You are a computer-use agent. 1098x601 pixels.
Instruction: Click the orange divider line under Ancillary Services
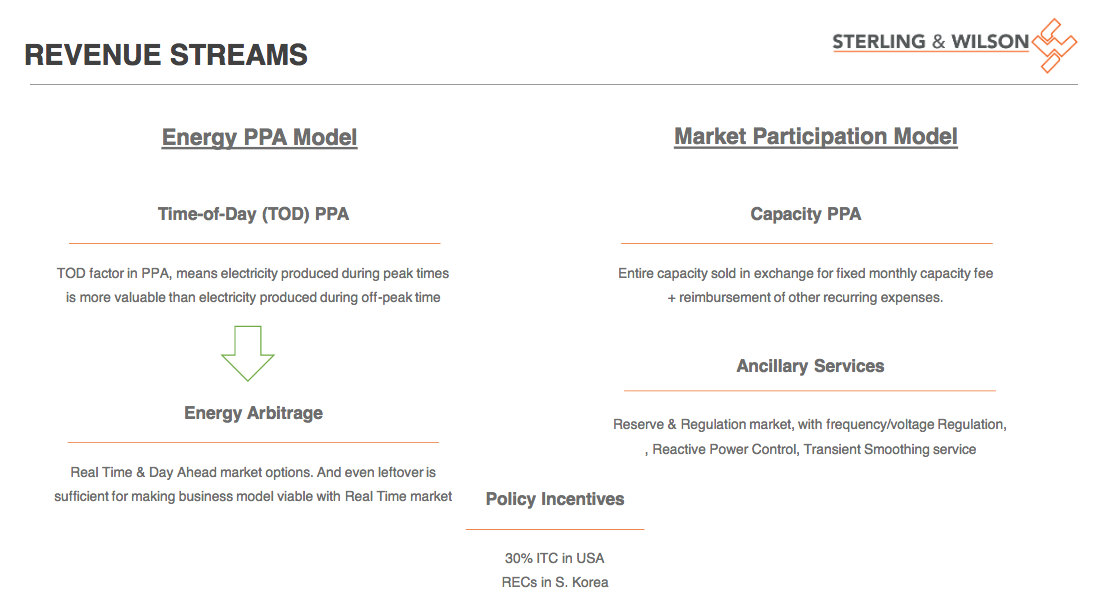tap(810, 391)
